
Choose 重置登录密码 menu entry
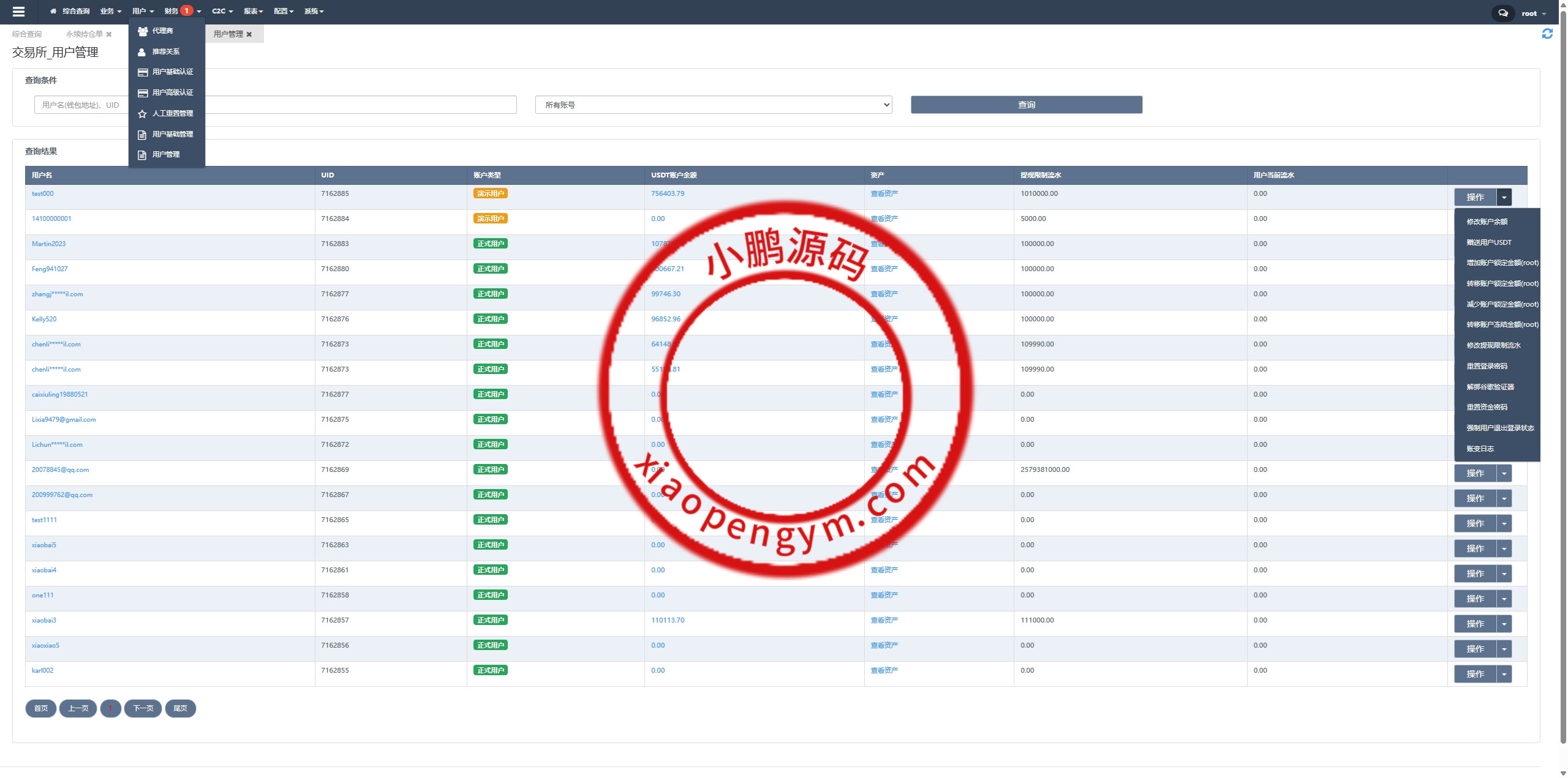[x=1487, y=366]
